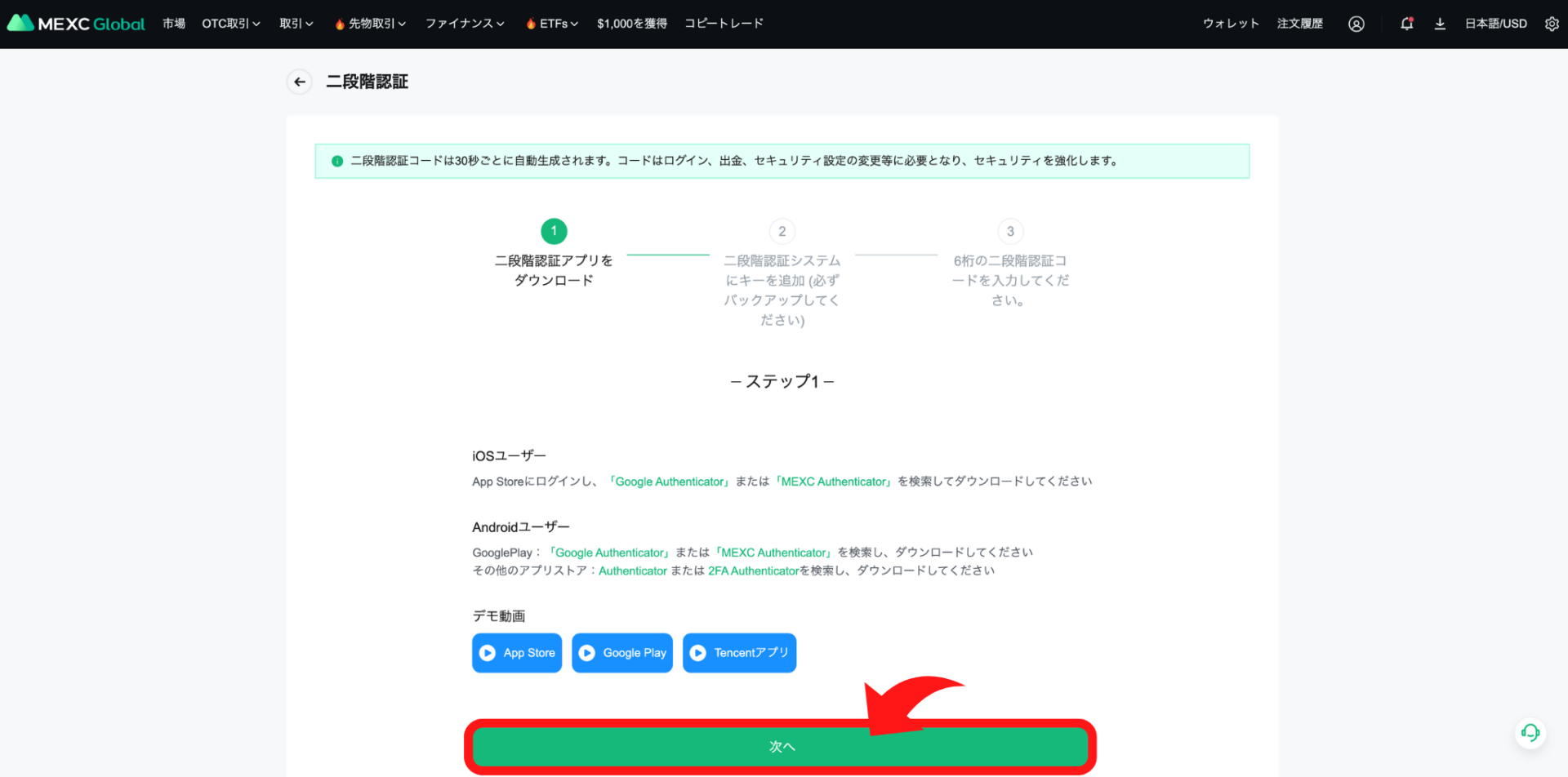Click the step 2 key backup label

point(782,291)
